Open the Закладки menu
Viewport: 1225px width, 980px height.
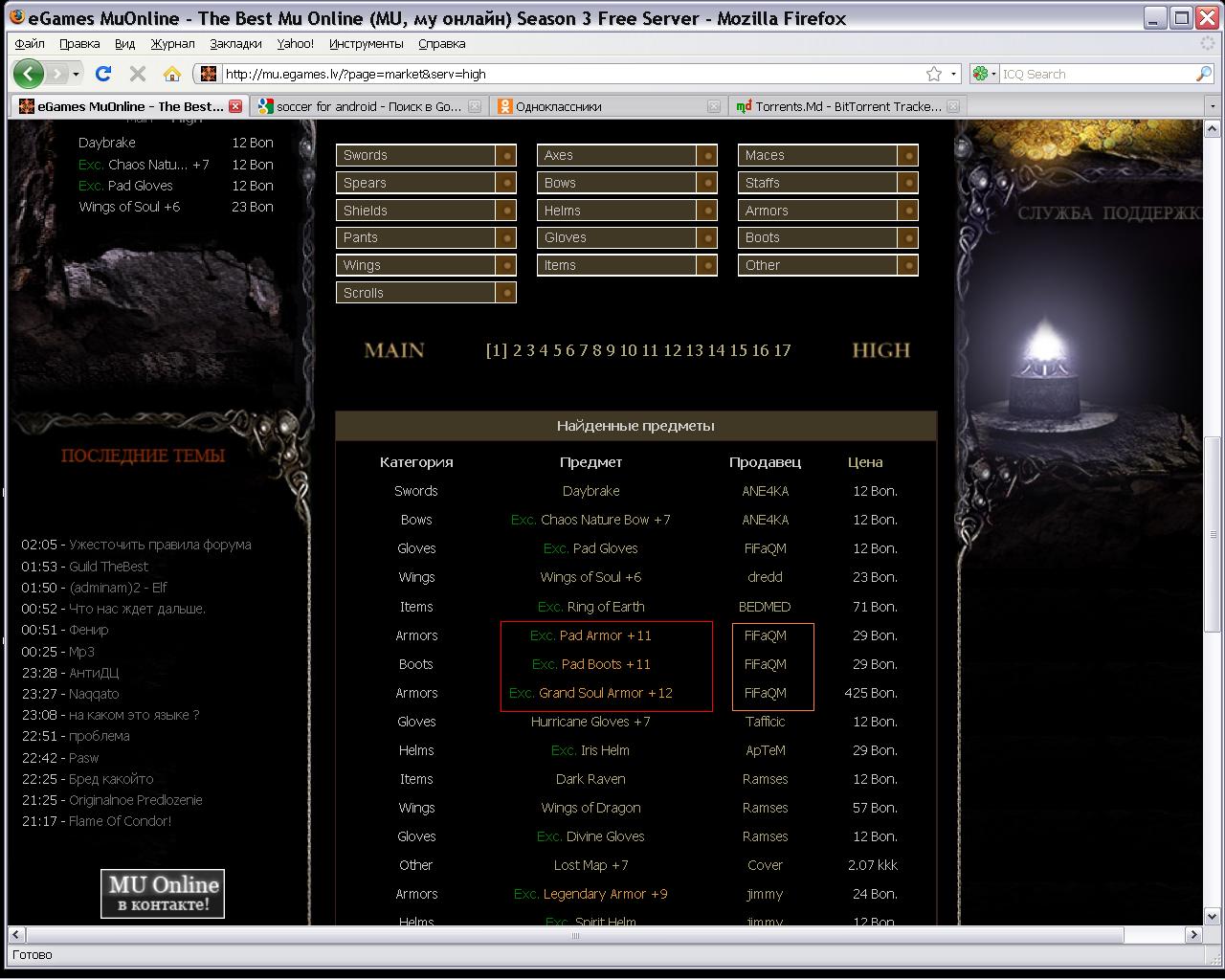235,43
